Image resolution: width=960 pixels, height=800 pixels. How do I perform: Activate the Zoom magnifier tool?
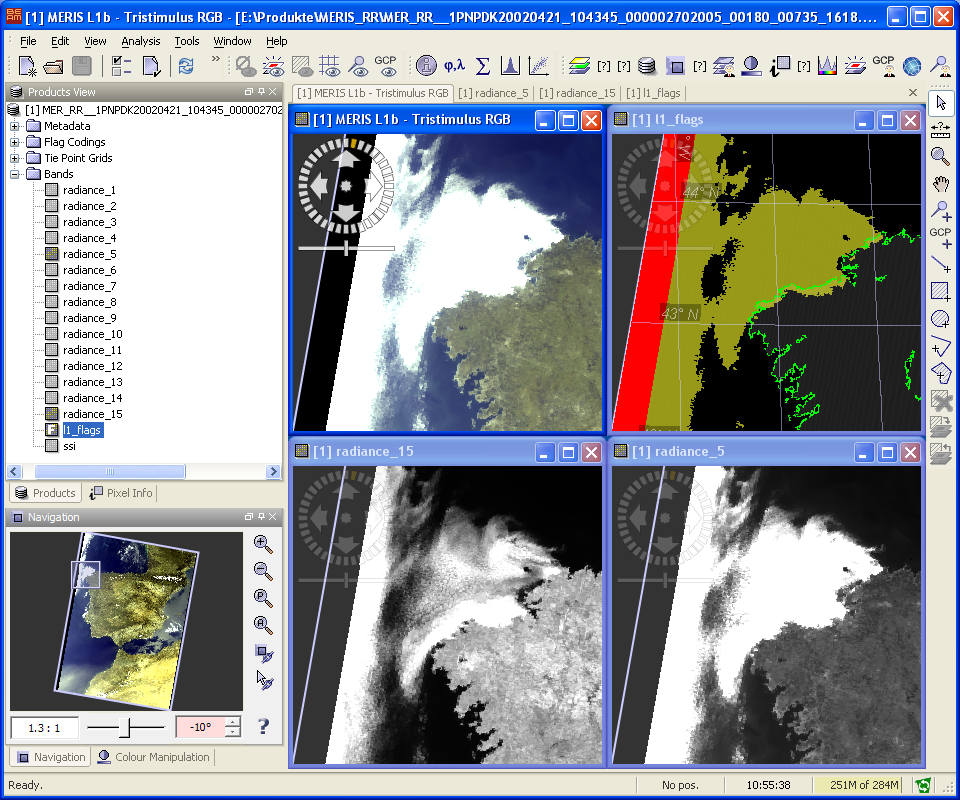coord(940,156)
